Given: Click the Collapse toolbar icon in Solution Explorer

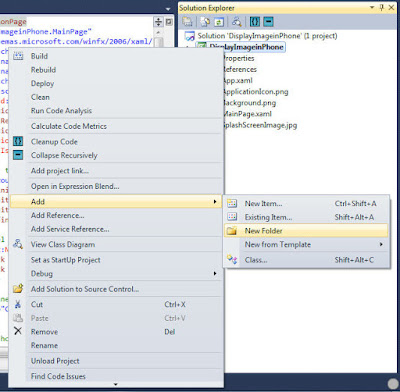Looking at the screenshot, I should click(268, 22).
